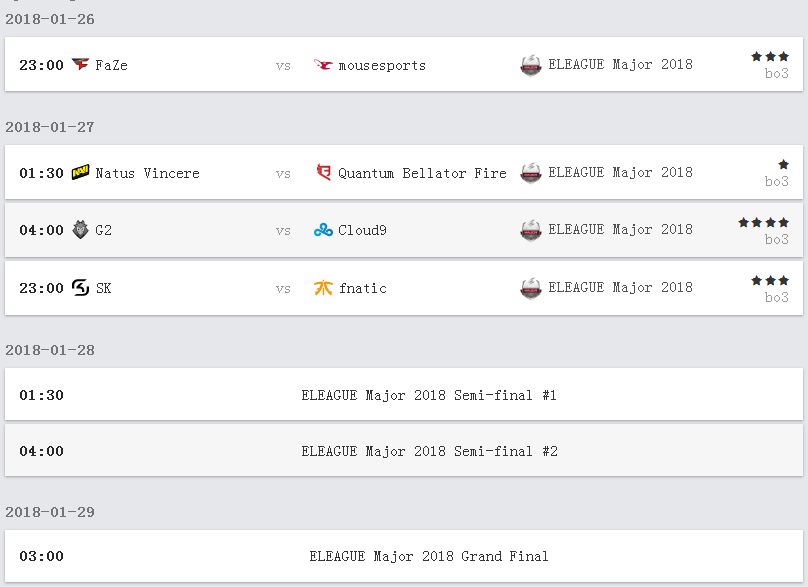Click the 2018-01-29 date heading

pyautogui.click(x=50, y=512)
